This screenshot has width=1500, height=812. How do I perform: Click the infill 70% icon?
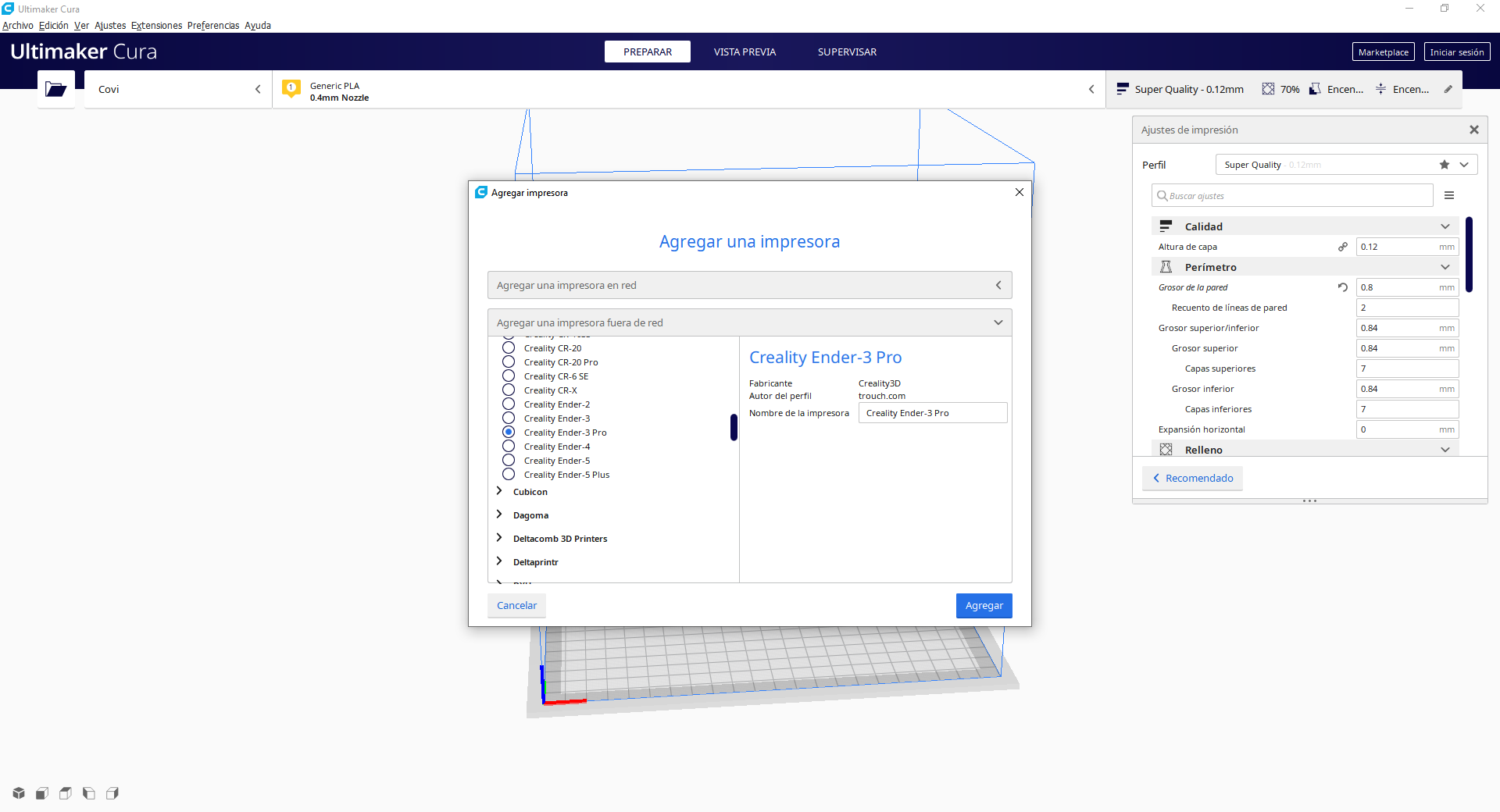1268,89
